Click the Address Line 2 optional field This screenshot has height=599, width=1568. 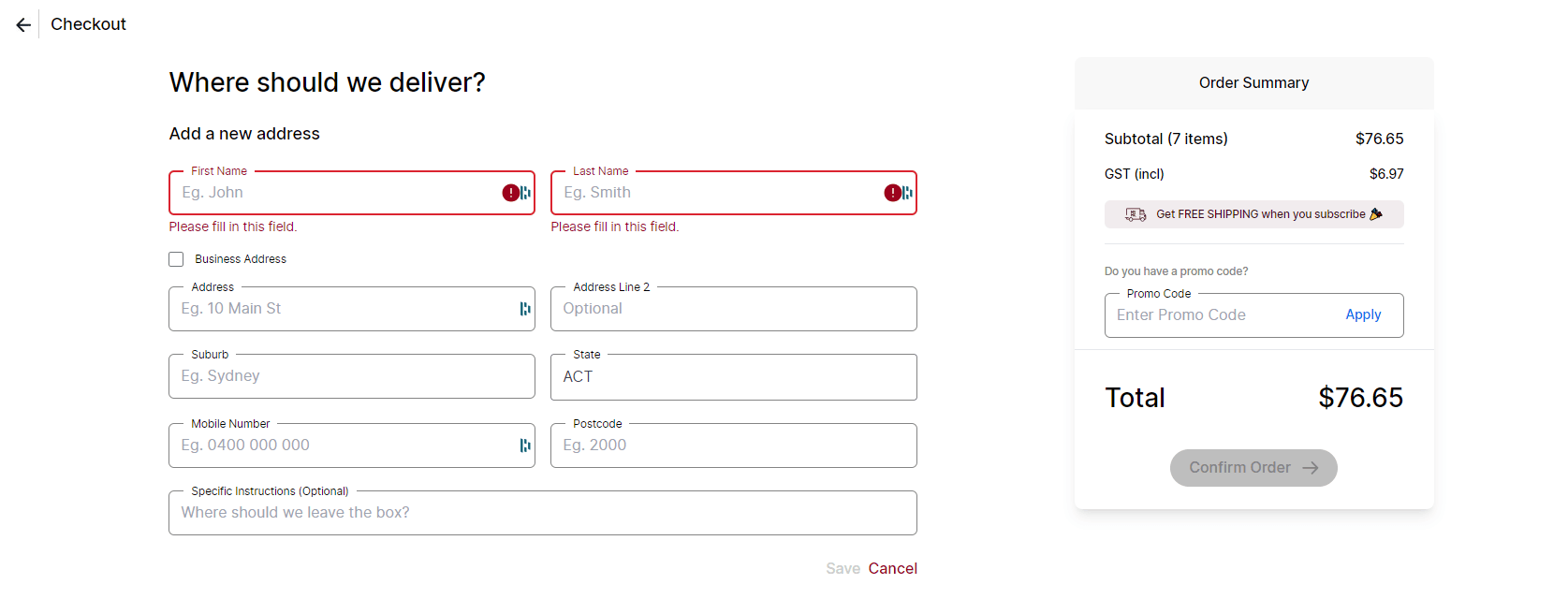point(733,309)
